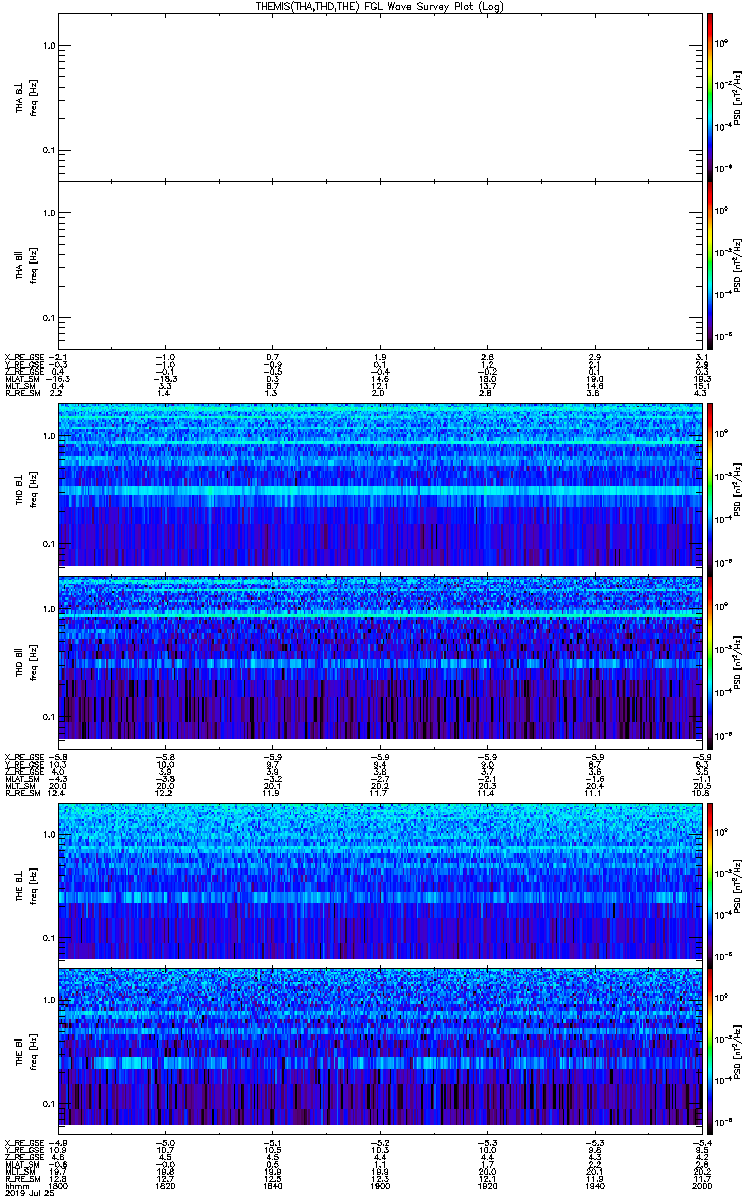Click the '0.1' frequency tick on THA B∥ axis
This screenshot has height=1200, width=750.
(x=48, y=318)
